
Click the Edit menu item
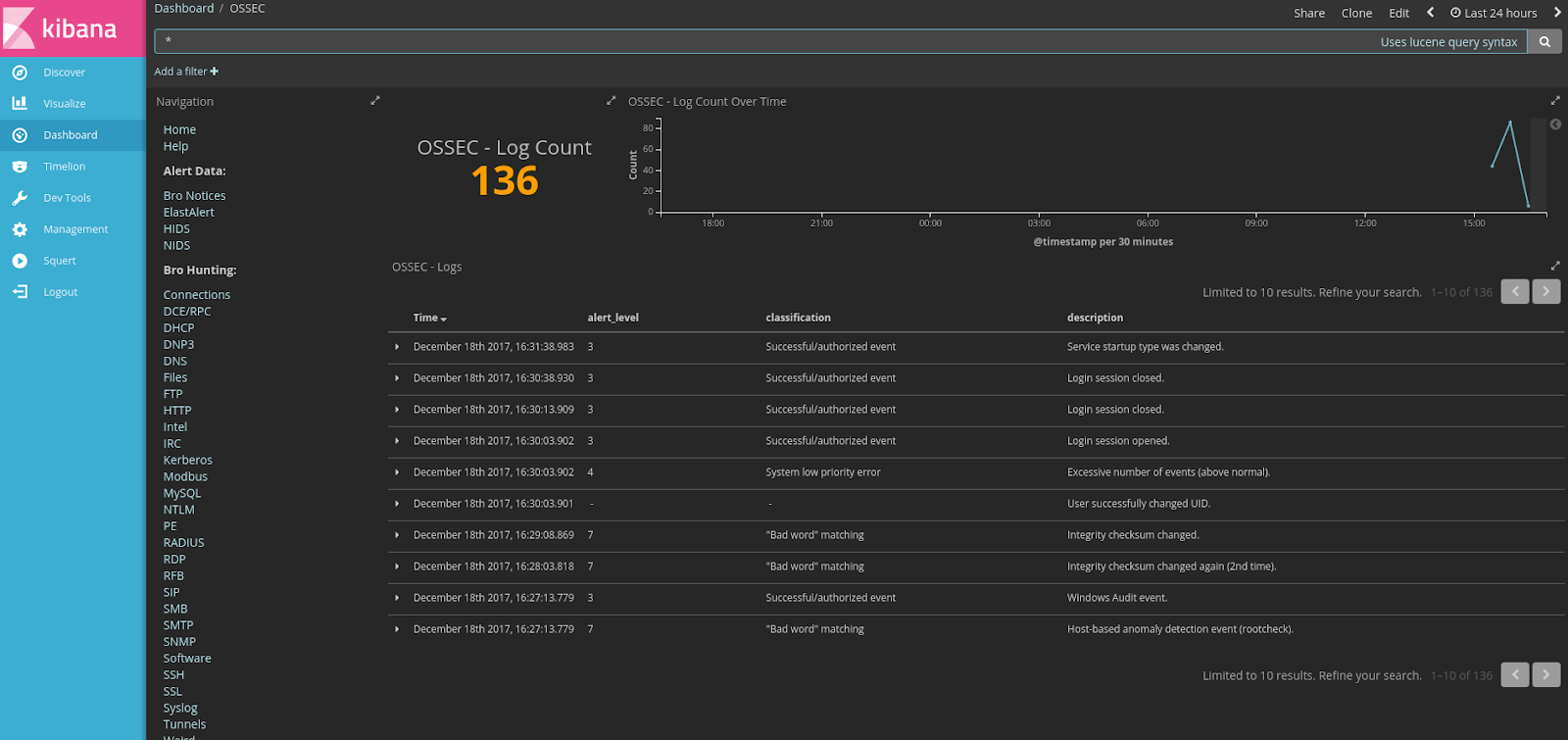[x=1398, y=13]
